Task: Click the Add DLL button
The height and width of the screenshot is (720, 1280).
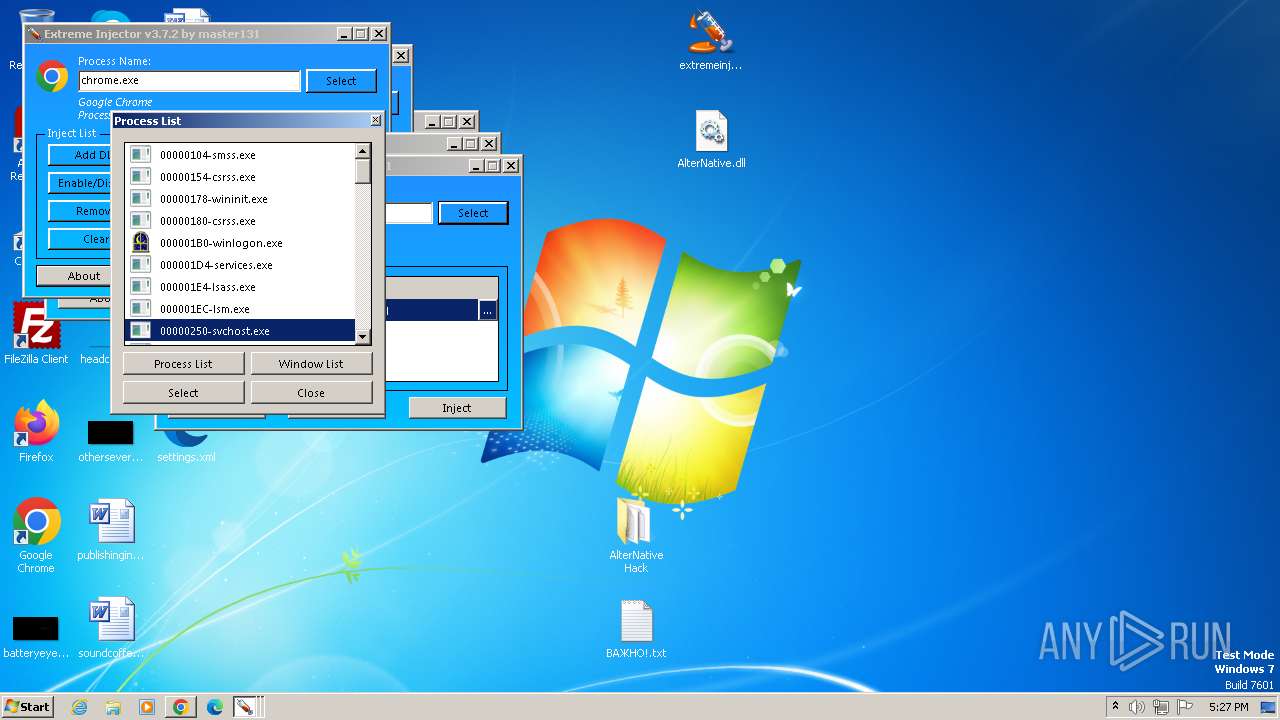Action: tap(81, 155)
